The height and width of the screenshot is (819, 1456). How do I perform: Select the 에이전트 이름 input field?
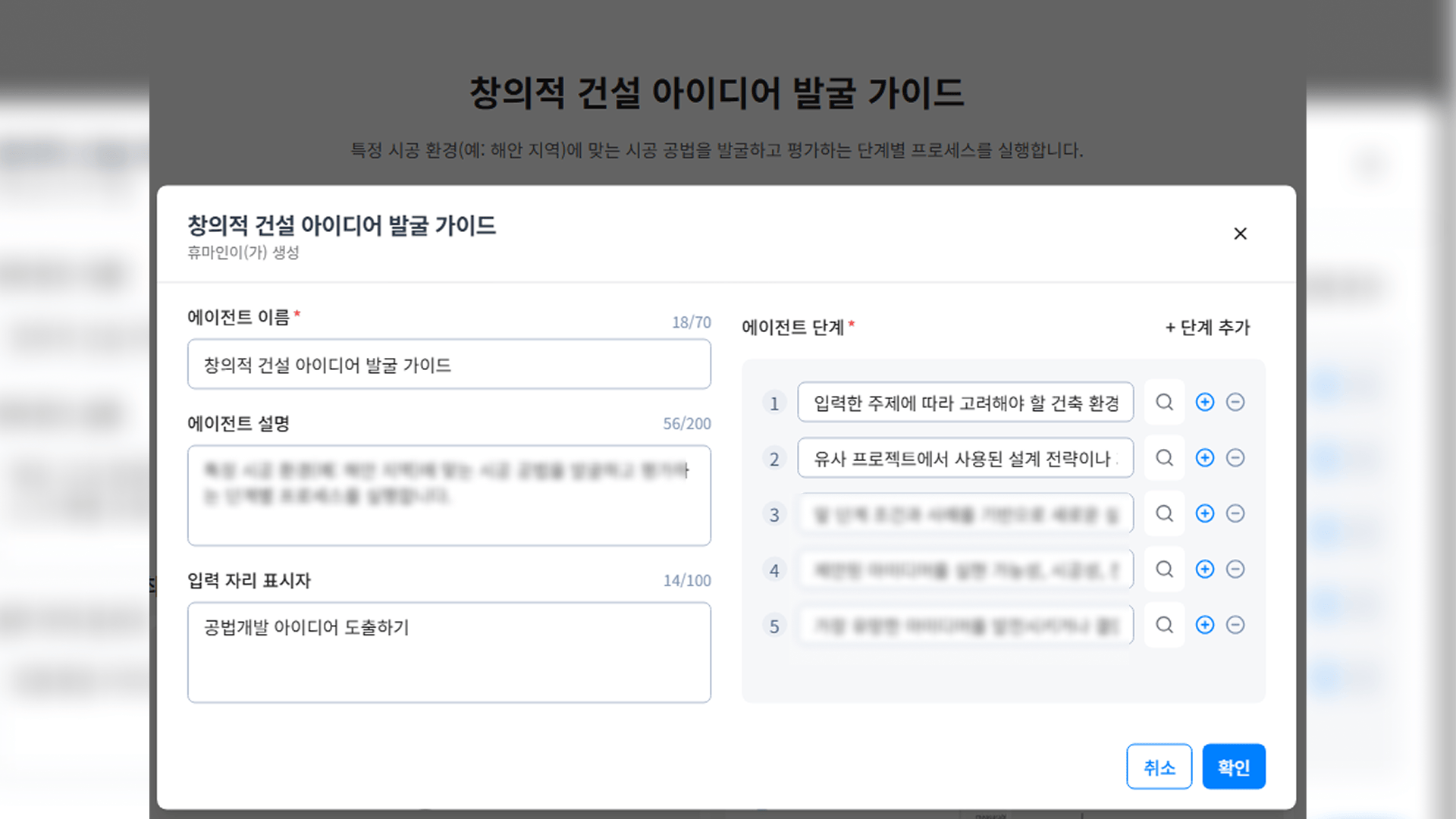tap(449, 364)
